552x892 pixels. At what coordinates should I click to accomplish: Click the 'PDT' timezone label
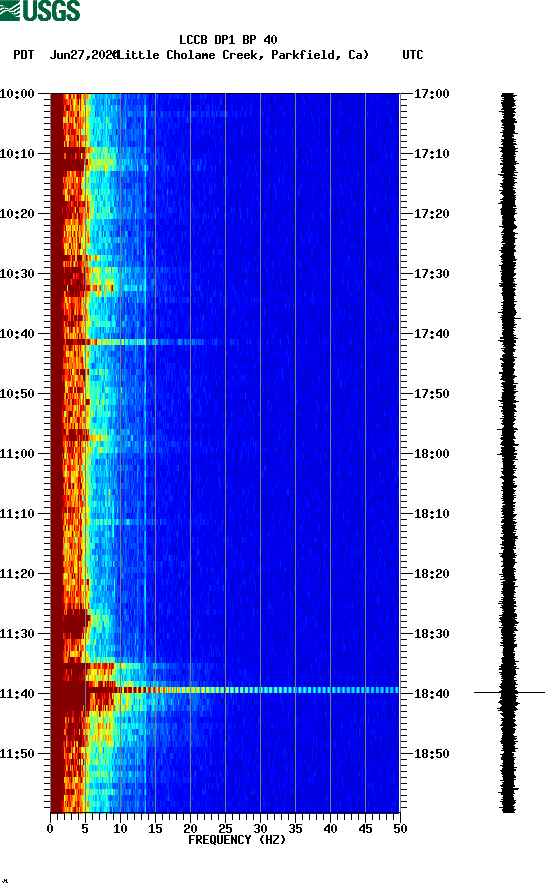[23, 55]
